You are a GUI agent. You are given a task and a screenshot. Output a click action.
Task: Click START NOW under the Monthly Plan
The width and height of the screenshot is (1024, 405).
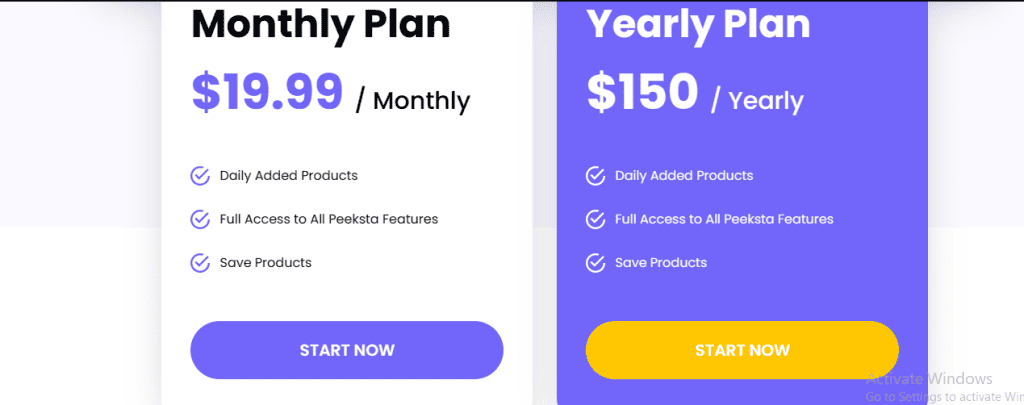coord(347,350)
